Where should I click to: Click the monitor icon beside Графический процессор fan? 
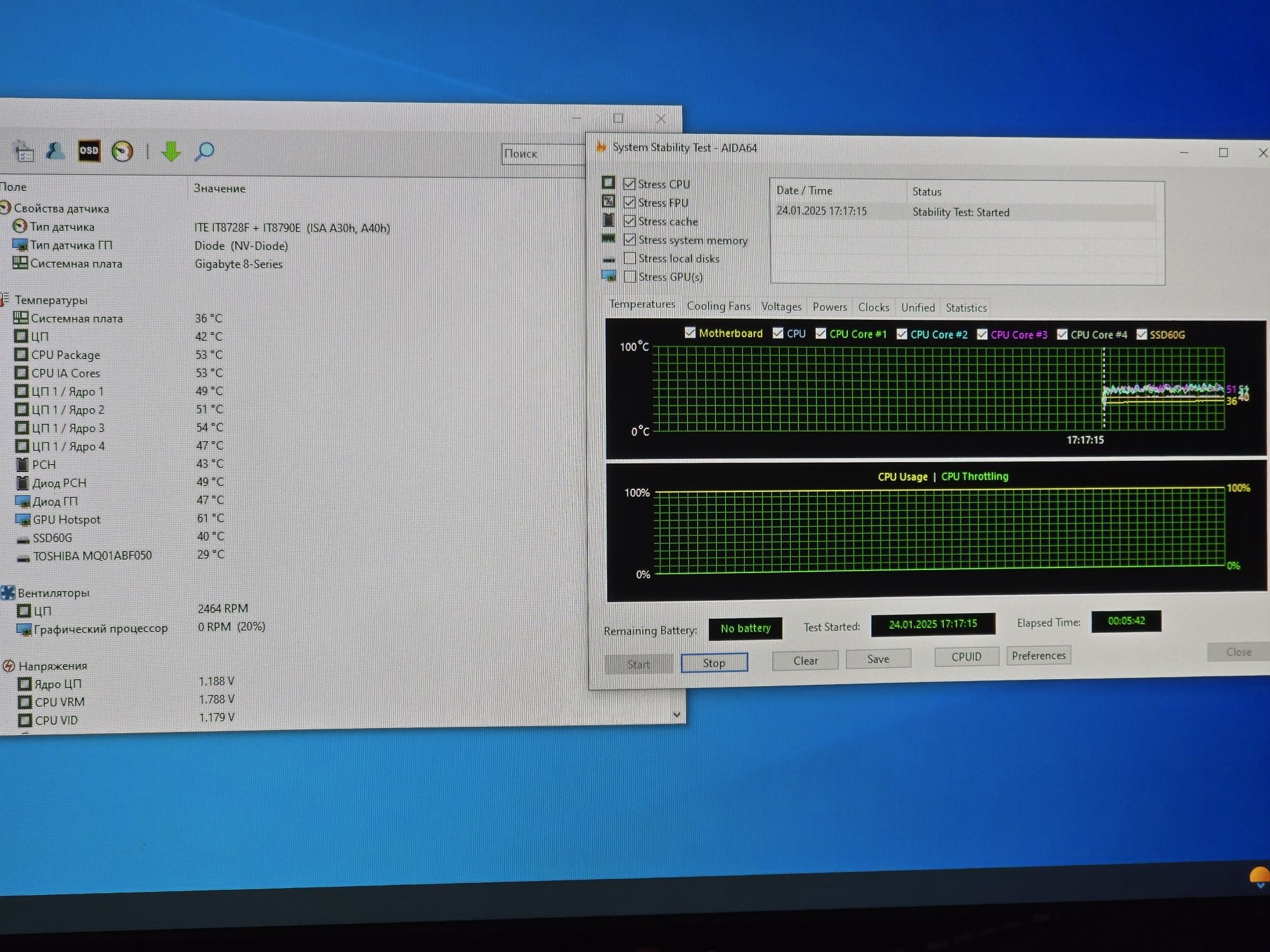(24, 629)
